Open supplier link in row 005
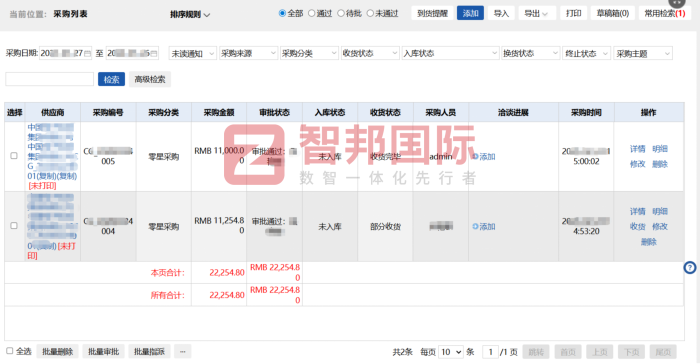The image size is (700, 364). pos(52,151)
